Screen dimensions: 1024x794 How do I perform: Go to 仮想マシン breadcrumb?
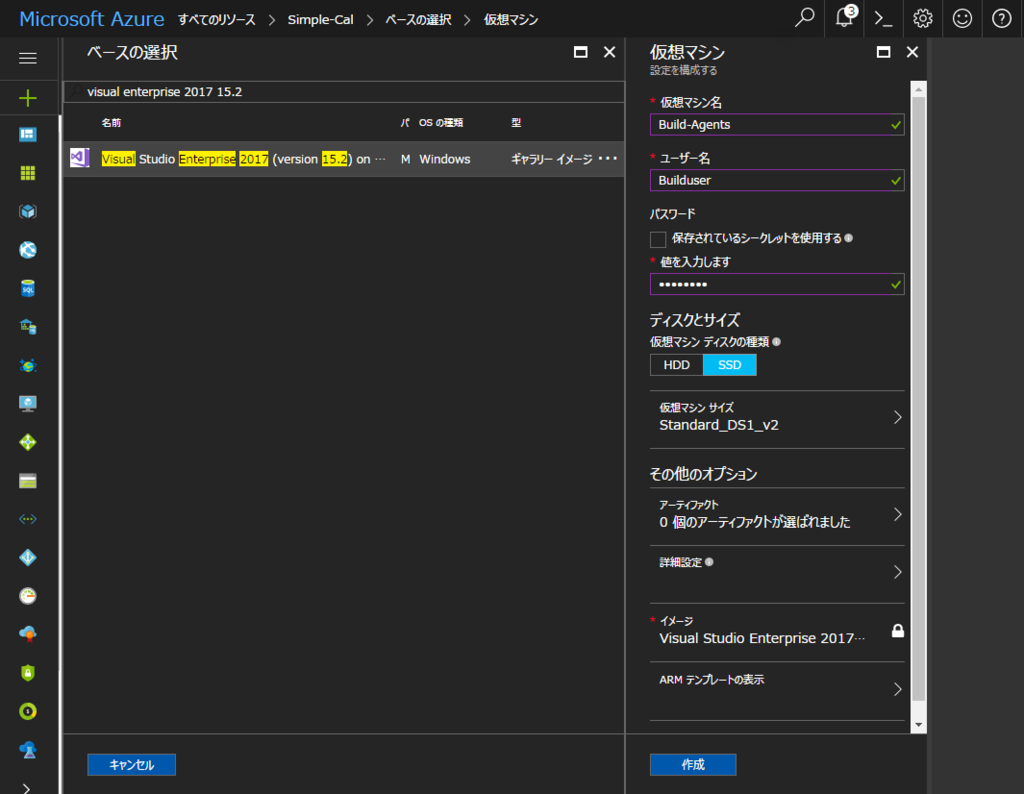511,20
